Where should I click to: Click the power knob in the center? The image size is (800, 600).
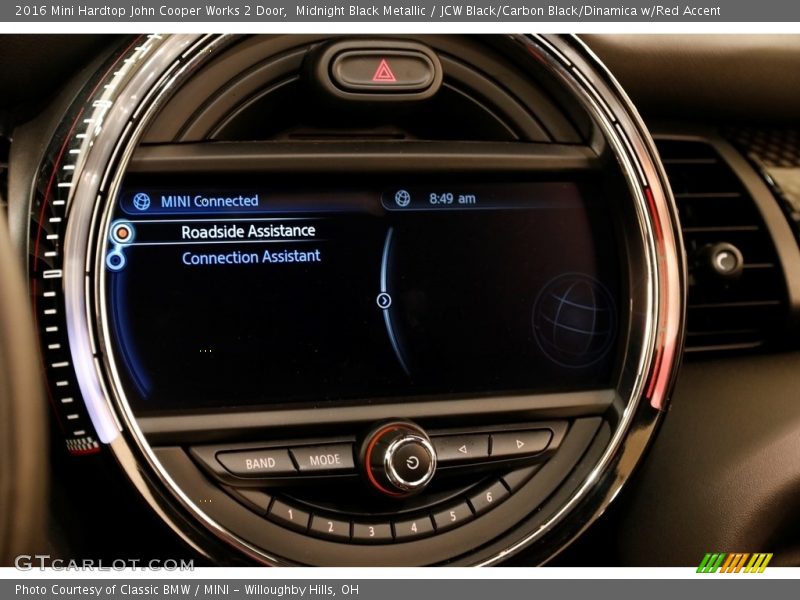410,462
